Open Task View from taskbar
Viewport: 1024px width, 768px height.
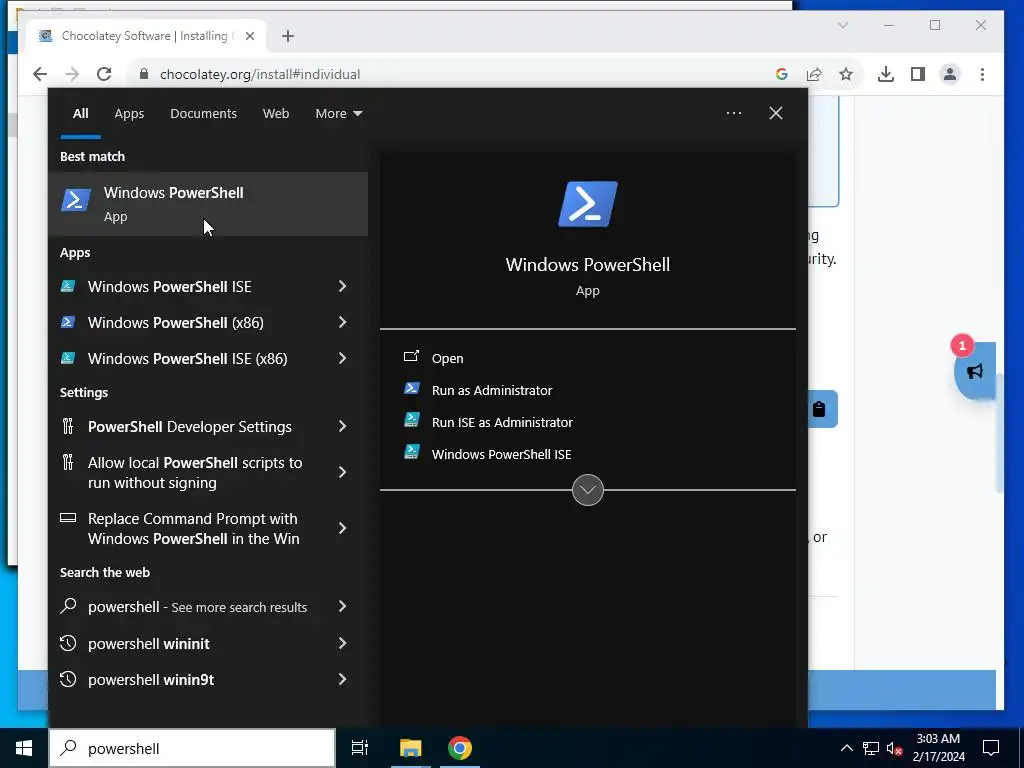(360, 748)
